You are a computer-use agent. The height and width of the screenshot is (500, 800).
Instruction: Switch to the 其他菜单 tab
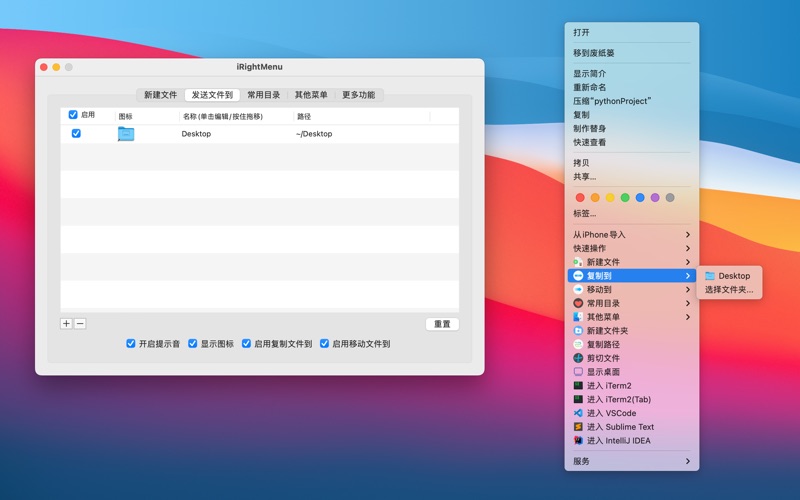(x=311, y=95)
